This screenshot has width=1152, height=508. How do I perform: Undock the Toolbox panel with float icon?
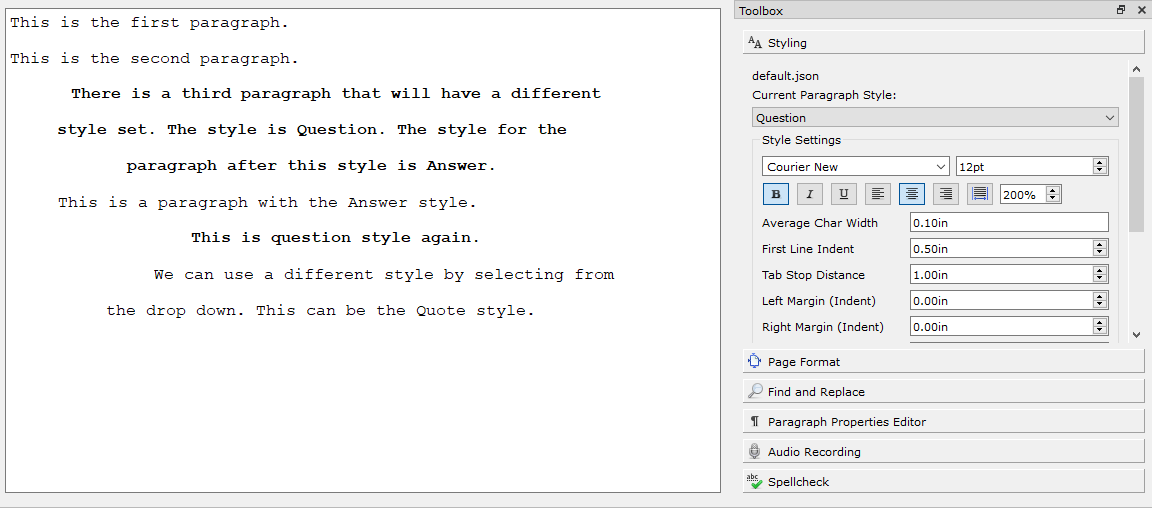1120,10
